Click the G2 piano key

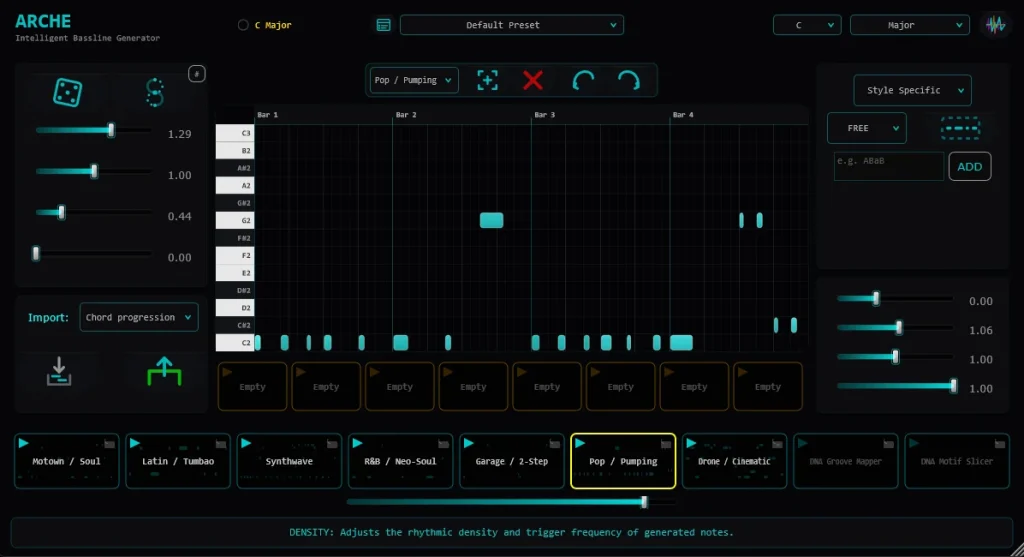235,220
